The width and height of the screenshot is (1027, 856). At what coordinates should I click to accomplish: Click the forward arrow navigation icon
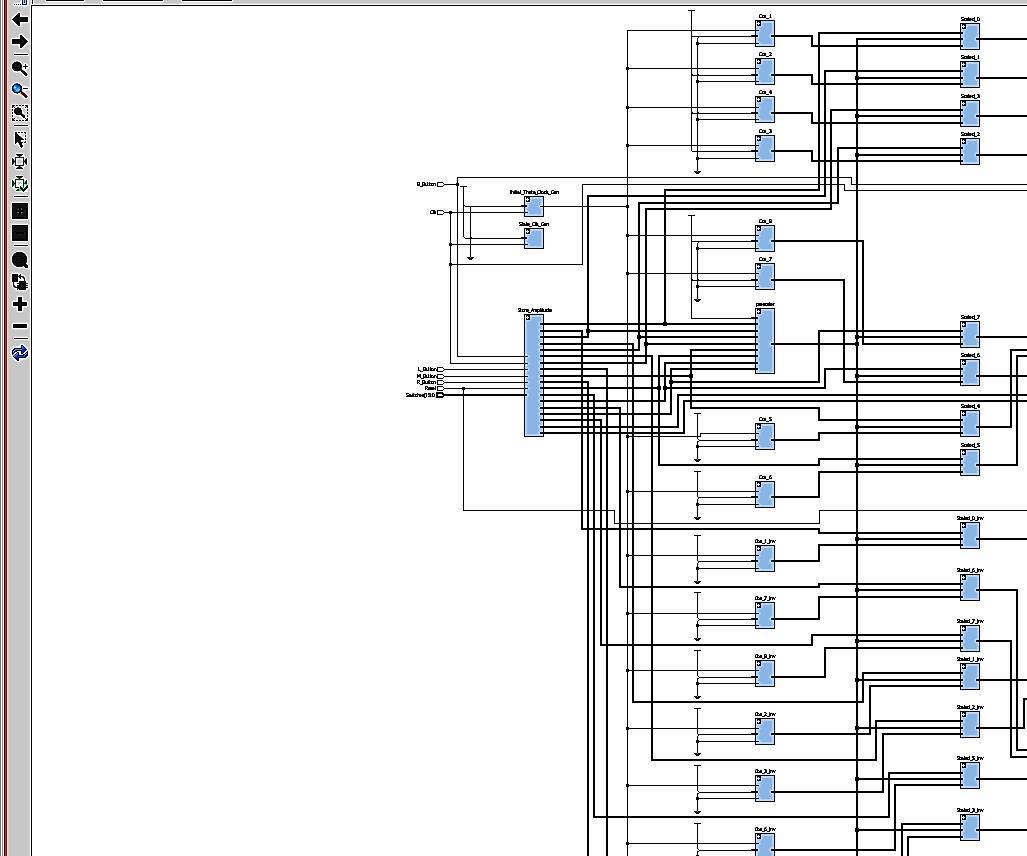click(19, 42)
